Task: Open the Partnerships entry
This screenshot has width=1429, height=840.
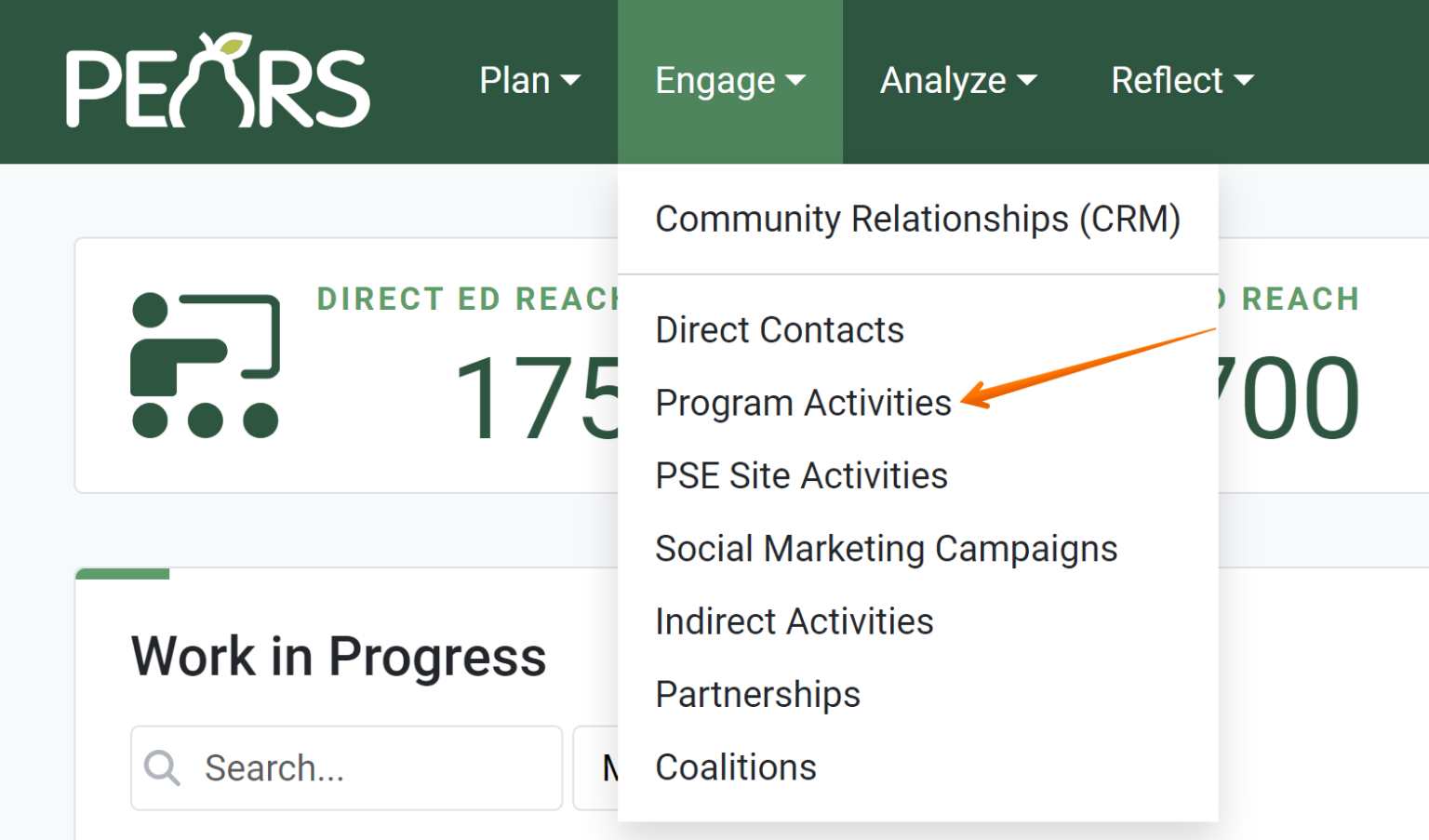Action: coord(757,694)
